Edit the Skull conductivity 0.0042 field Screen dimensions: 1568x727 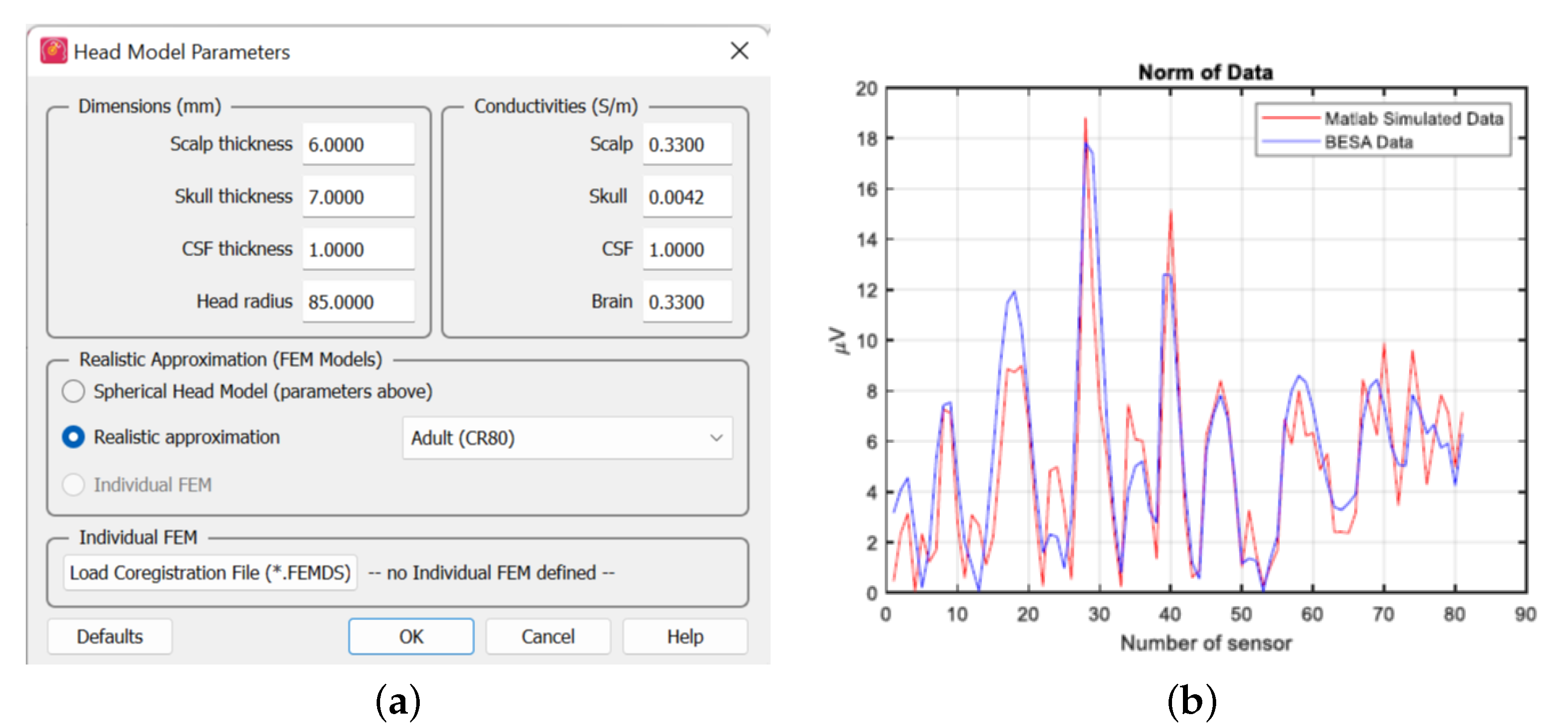[x=687, y=196]
